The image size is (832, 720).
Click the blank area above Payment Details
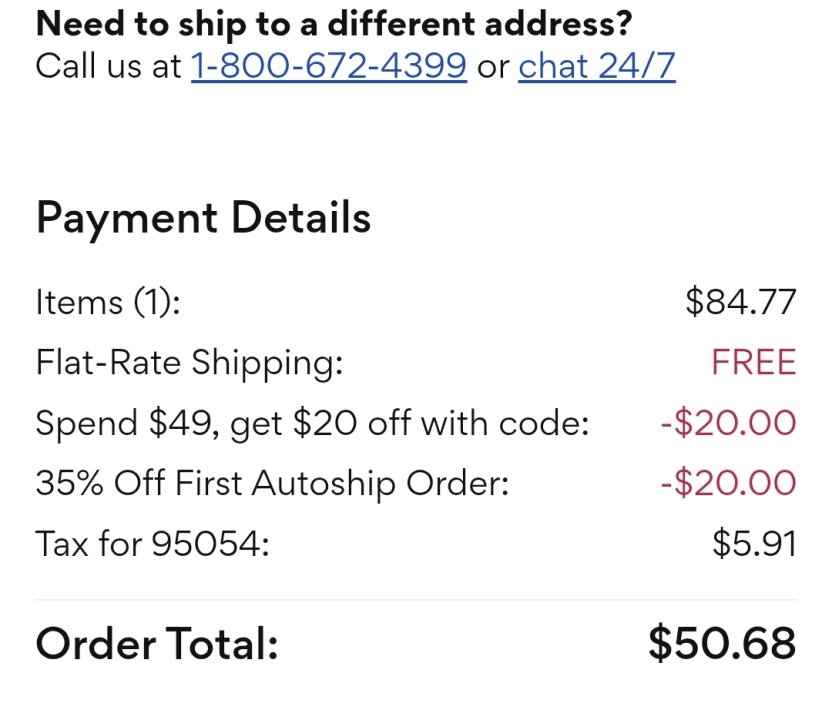pyautogui.click(x=415, y=140)
